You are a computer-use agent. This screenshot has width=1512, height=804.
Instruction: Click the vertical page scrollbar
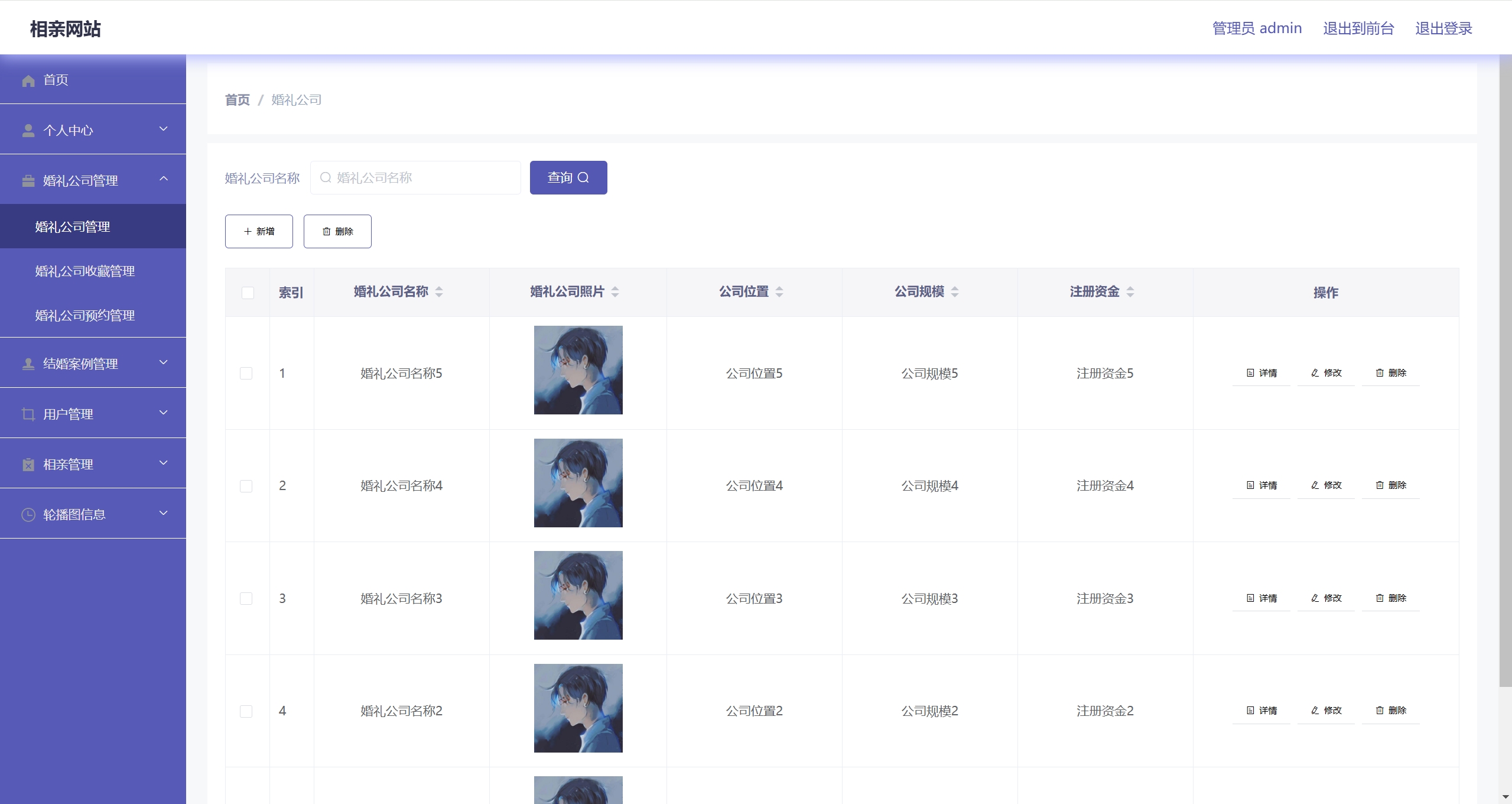tap(1506, 371)
